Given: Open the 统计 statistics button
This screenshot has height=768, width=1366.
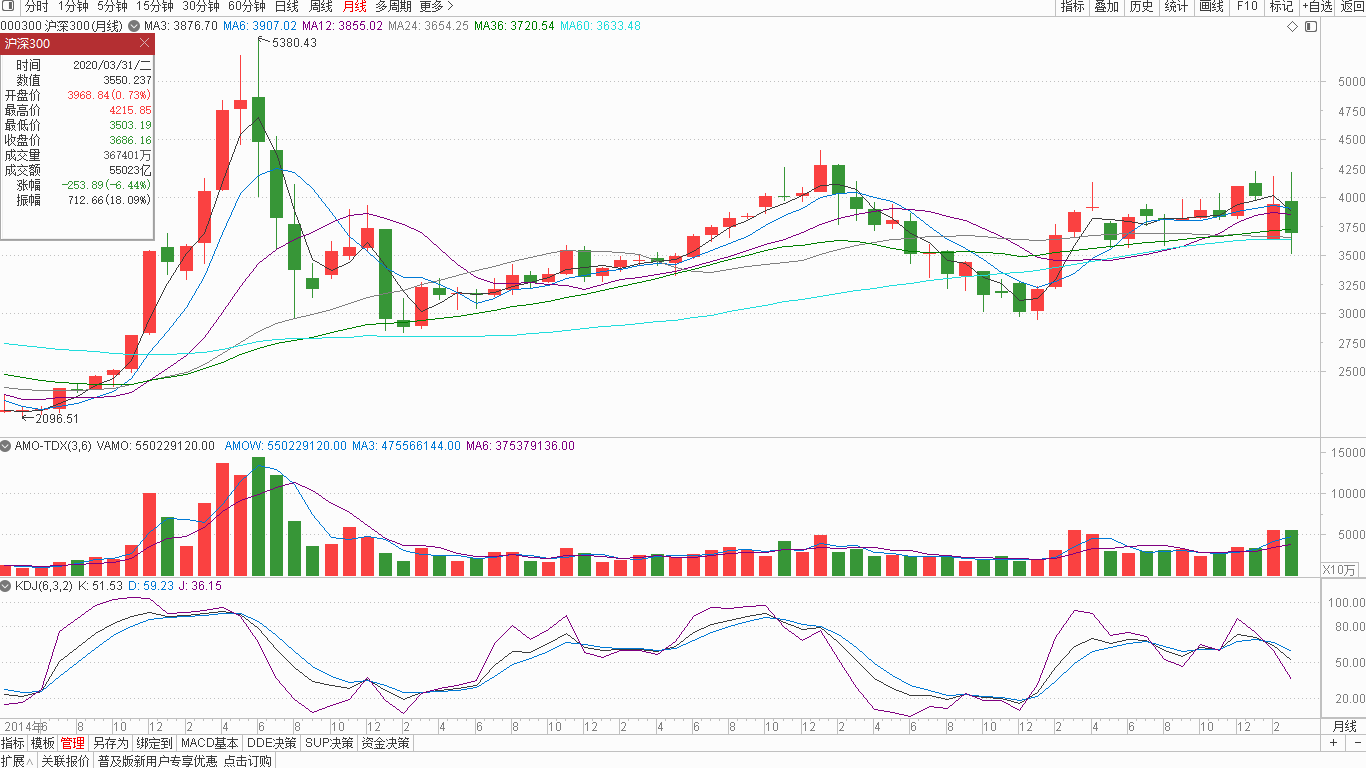Looking at the screenshot, I should click(x=1176, y=6).
